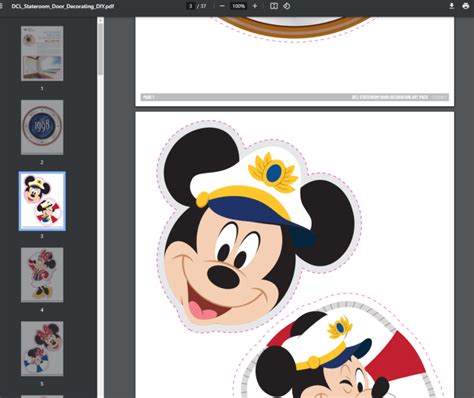Click the page number input field
This screenshot has height=398, width=474.
pos(190,6)
